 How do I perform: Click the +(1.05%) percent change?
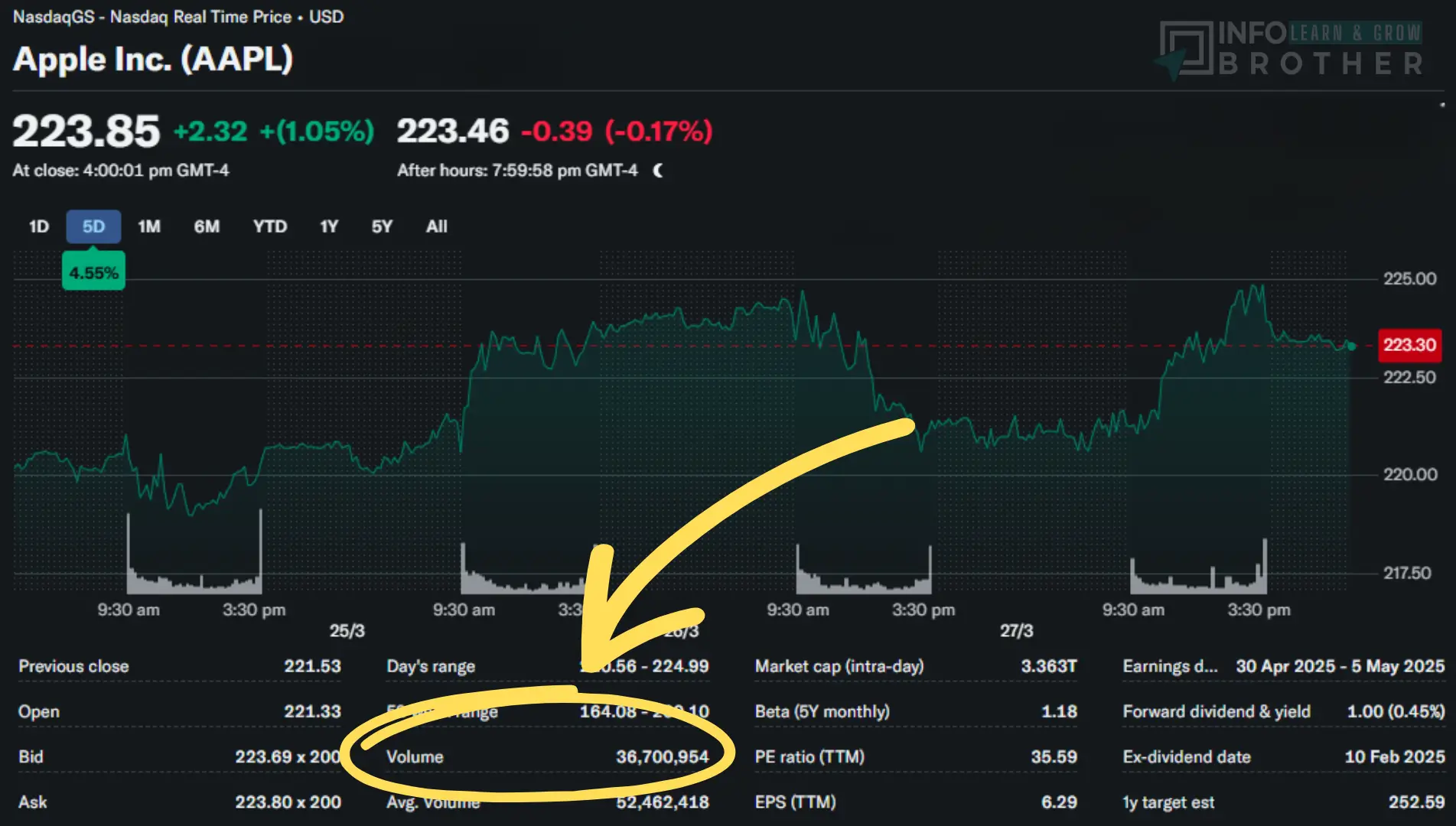[x=317, y=132]
